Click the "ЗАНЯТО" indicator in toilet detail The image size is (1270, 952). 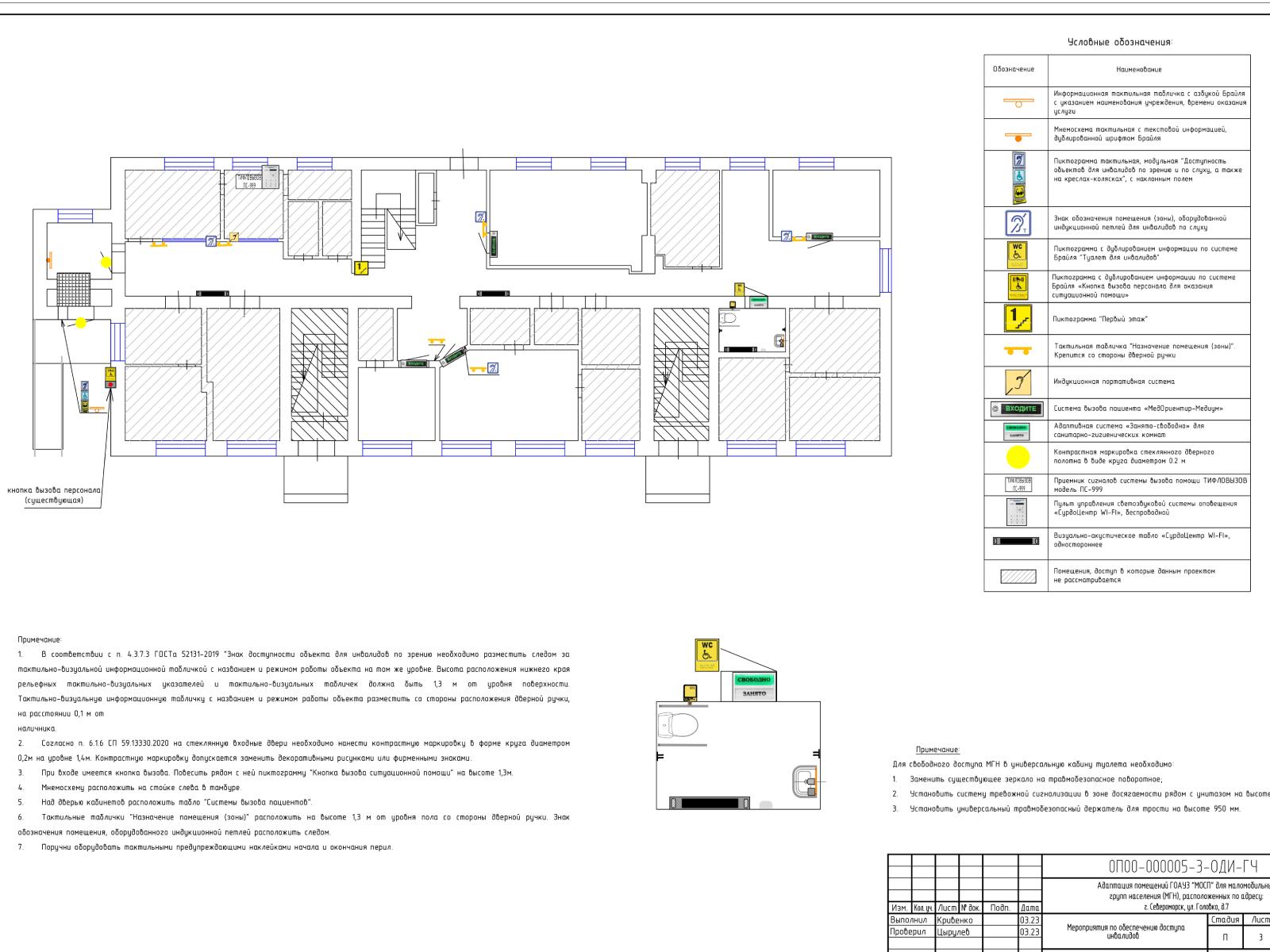tap(750, 693)
